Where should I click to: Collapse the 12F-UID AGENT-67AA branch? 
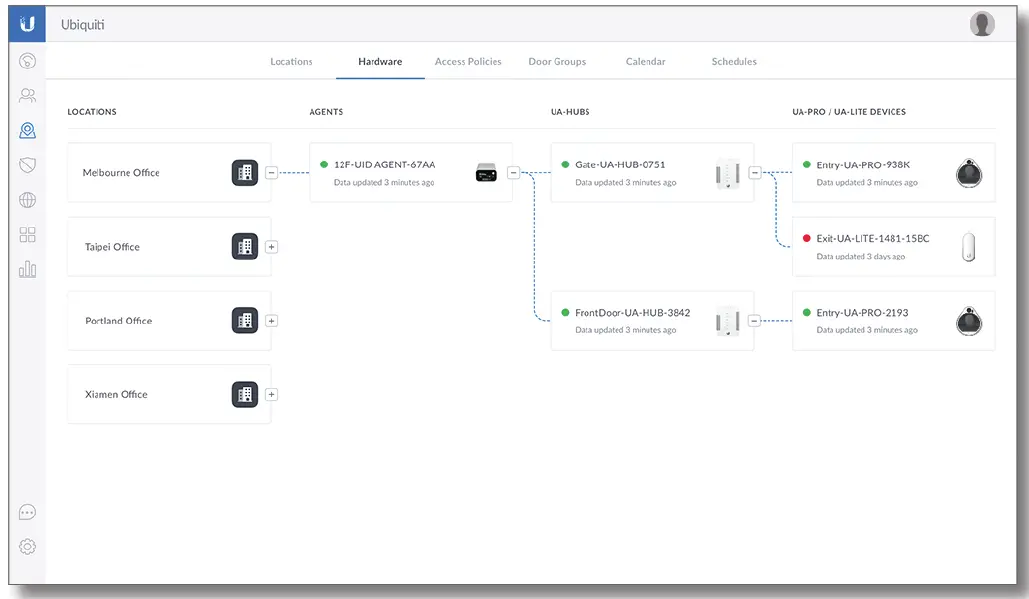click(514, 173)
